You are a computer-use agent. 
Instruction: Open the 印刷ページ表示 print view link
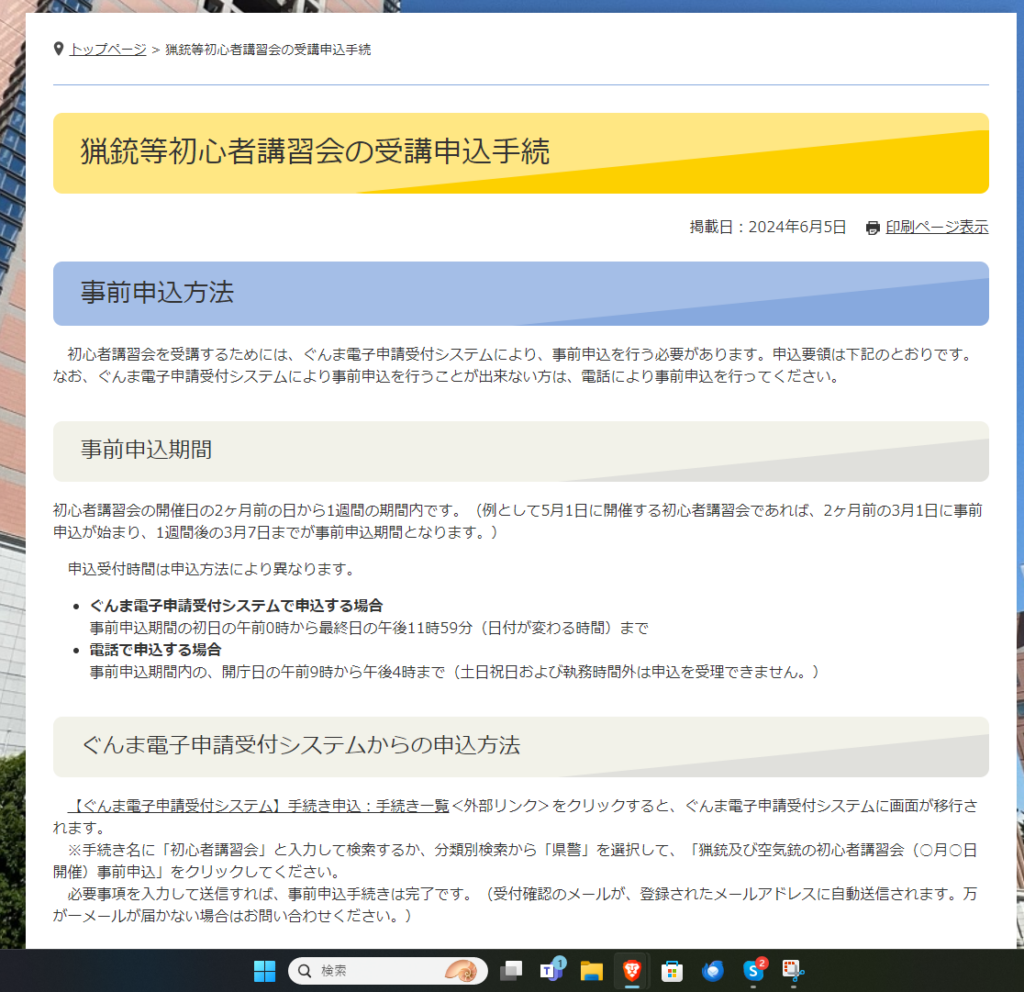click(936, 227)
